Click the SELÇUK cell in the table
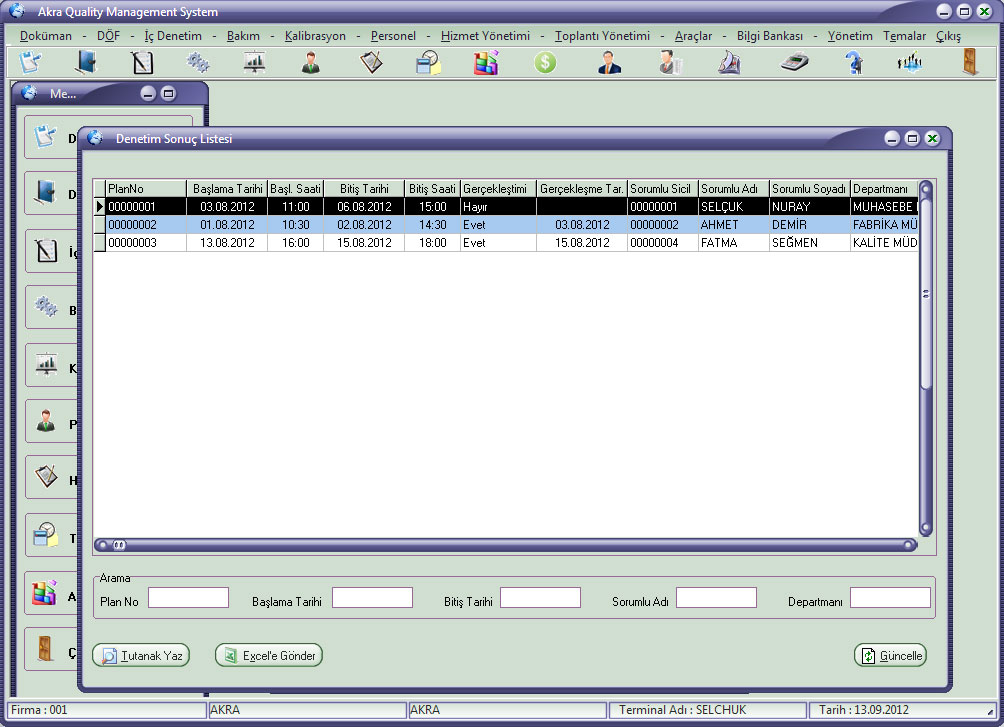Viewport: 1004px width, 727px height. 733,207
